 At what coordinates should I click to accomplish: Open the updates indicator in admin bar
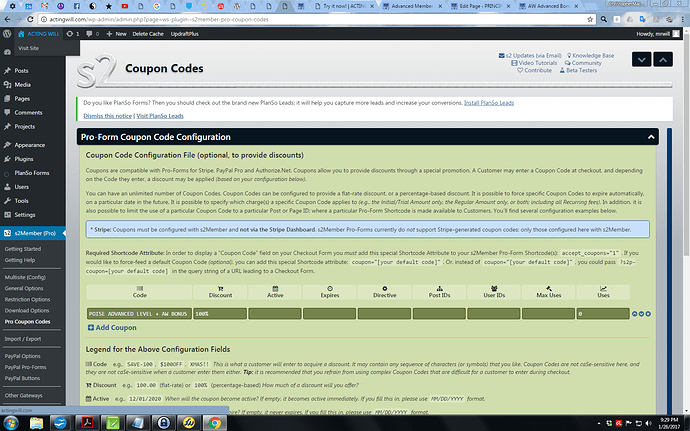point(73,34)
